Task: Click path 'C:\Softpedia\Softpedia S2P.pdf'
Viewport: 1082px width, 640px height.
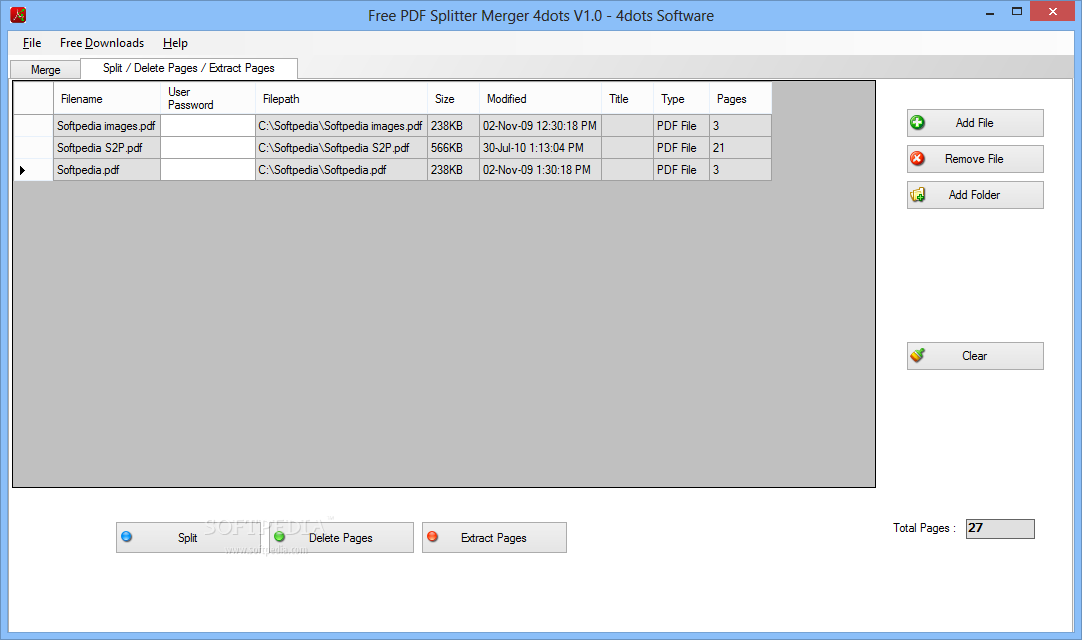Action: click(341, 148)
